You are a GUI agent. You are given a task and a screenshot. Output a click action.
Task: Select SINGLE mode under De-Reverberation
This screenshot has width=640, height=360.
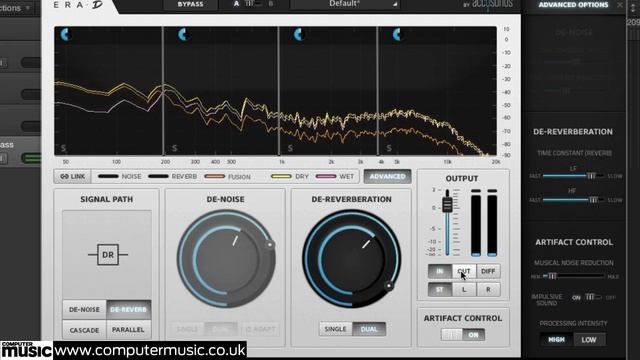coord(336,329)
